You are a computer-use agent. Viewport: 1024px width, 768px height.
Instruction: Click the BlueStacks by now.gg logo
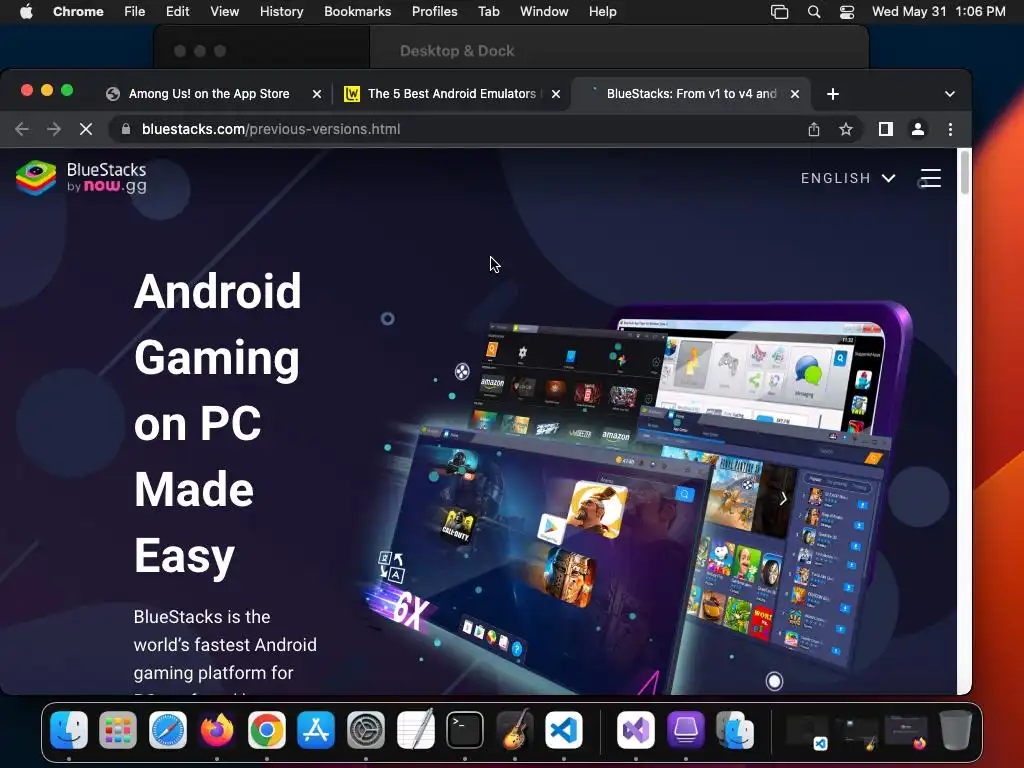click(x=81, y=178)
